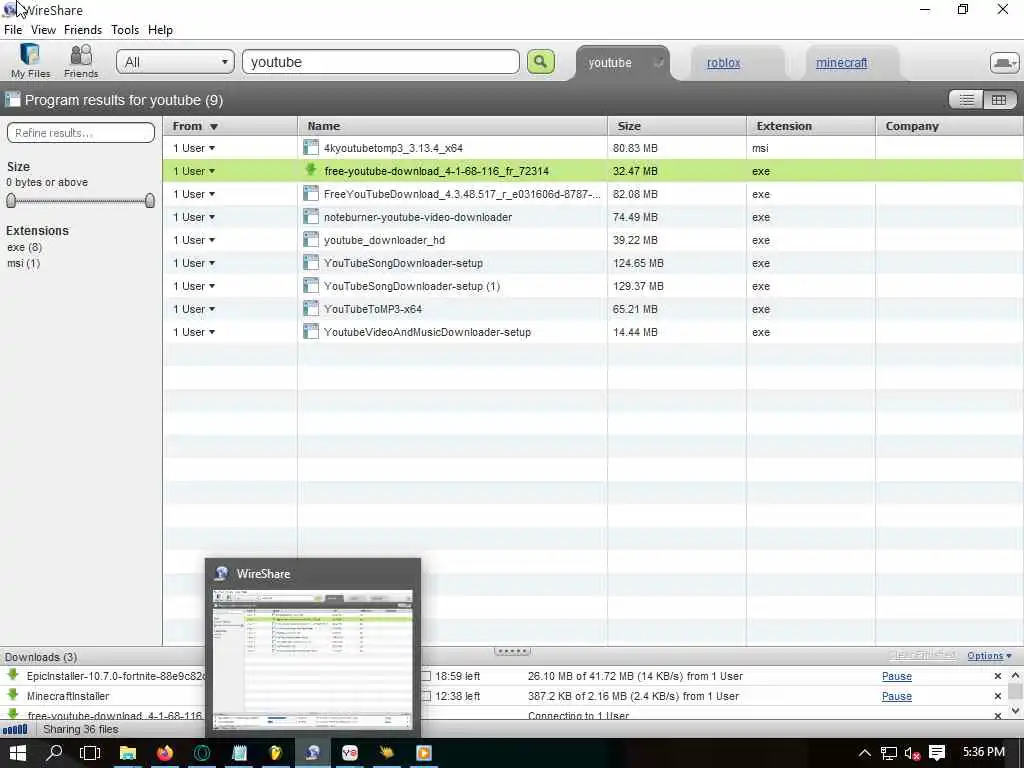Click the WireShare taskbar icon

click(313, 753)
